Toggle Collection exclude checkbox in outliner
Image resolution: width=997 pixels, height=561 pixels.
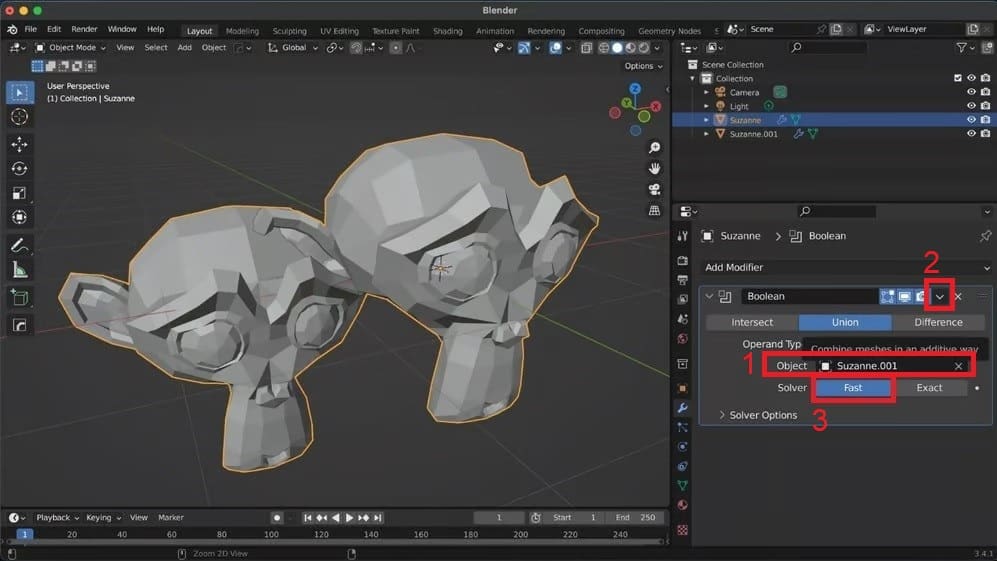click(958, 78)
